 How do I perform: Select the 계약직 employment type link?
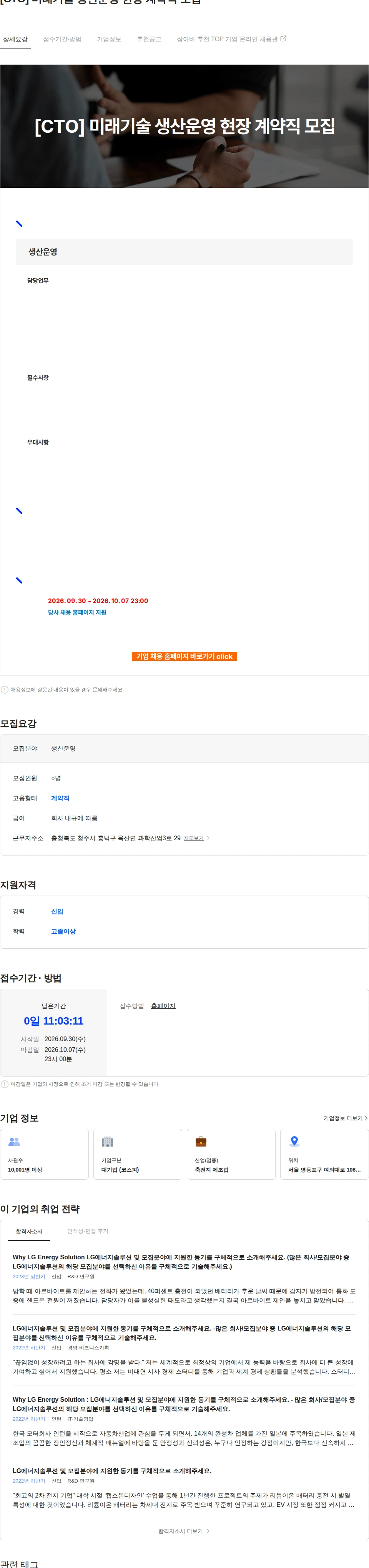pyautogui.click(x=60, y=798)
